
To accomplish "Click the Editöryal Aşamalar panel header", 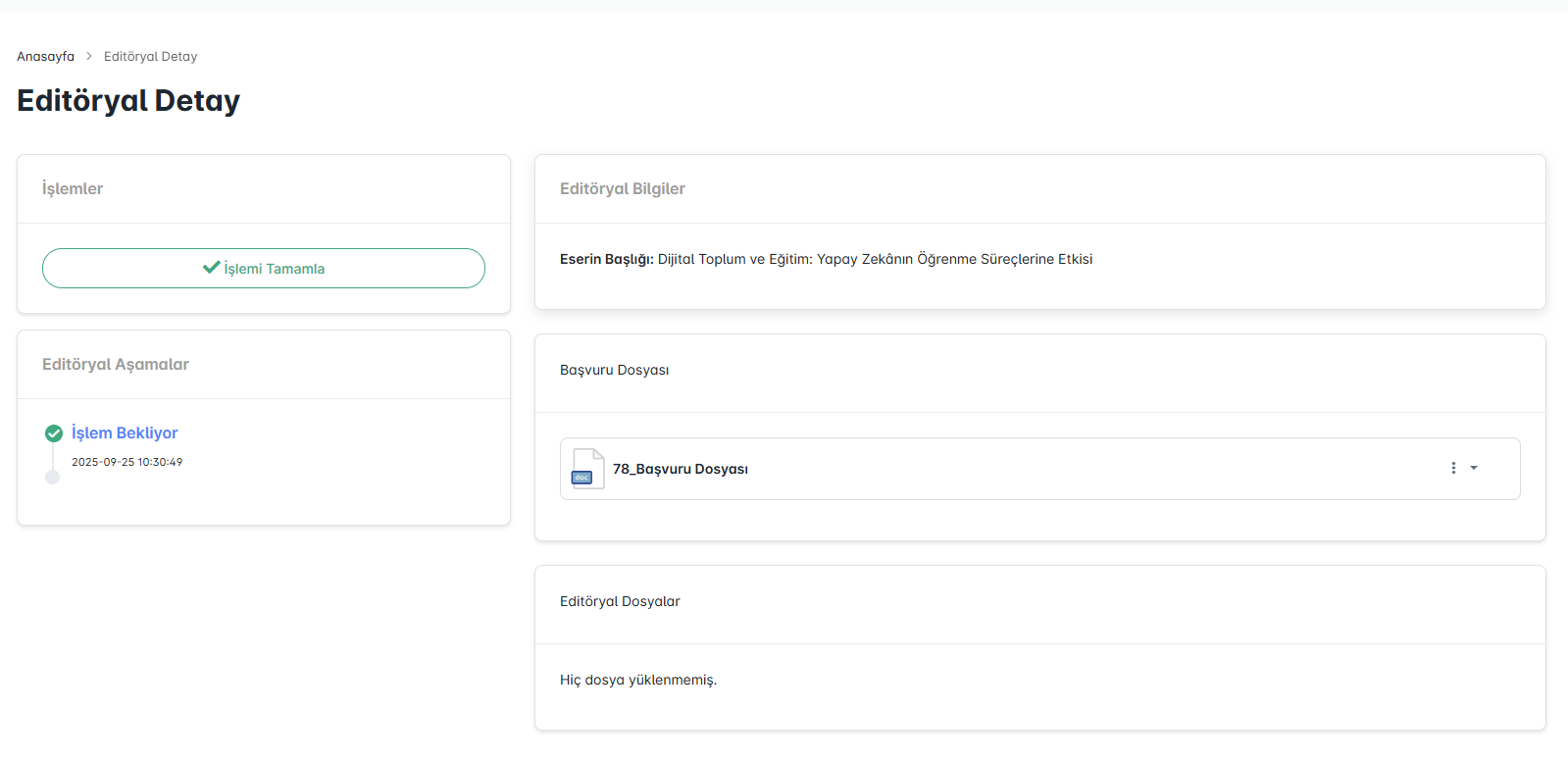I will [x=116, y=365].
